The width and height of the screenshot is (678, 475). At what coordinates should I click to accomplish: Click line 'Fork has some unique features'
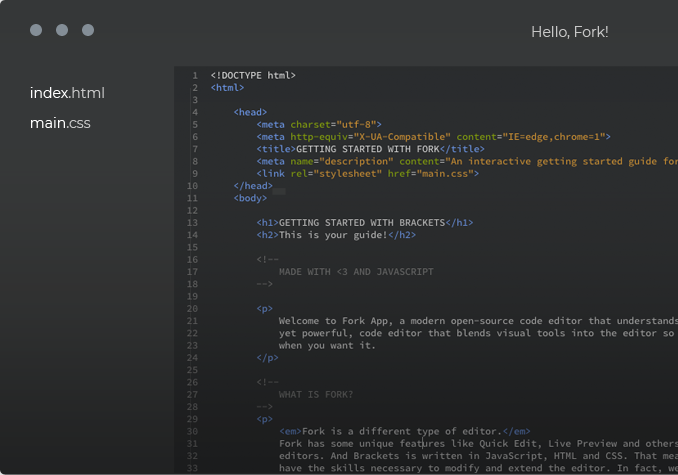[x=478, y=444]
